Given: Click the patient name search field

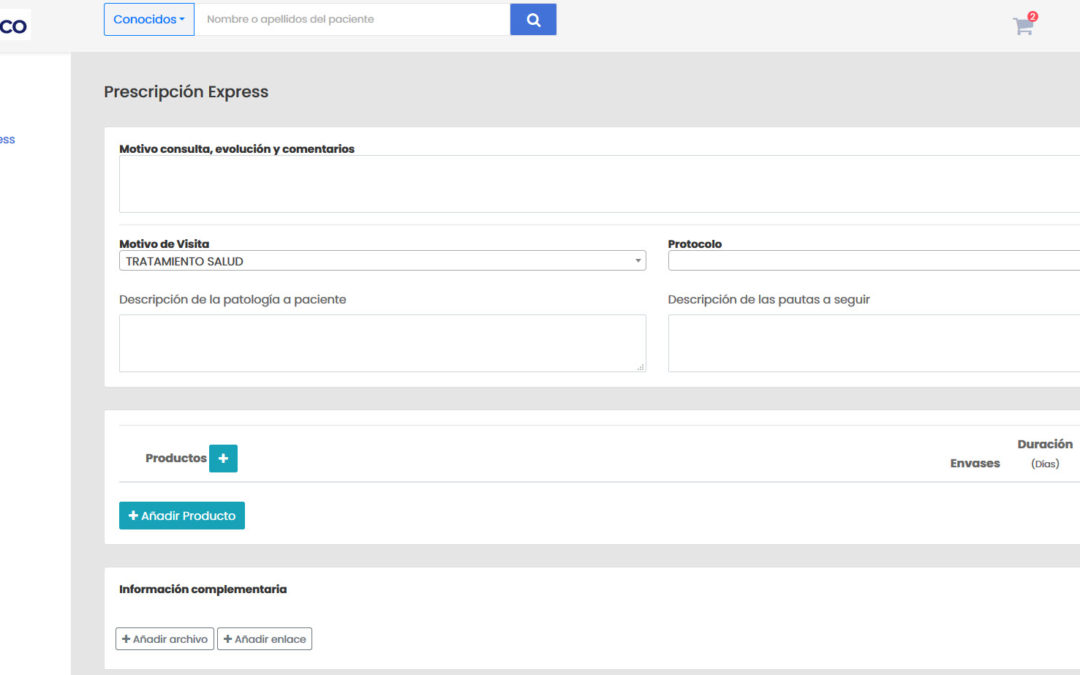Looking at the screenshot, I should point(352,19).
